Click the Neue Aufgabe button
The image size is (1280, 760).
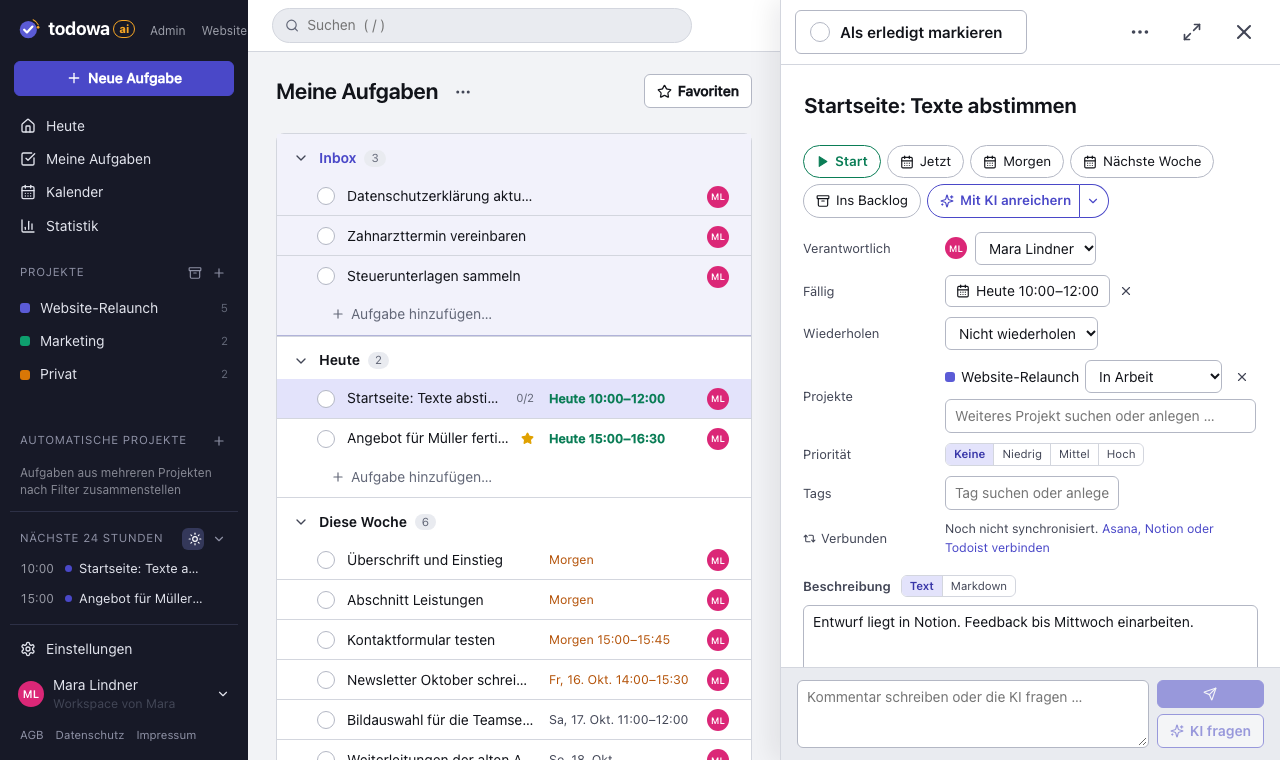(x=124, y=78)
